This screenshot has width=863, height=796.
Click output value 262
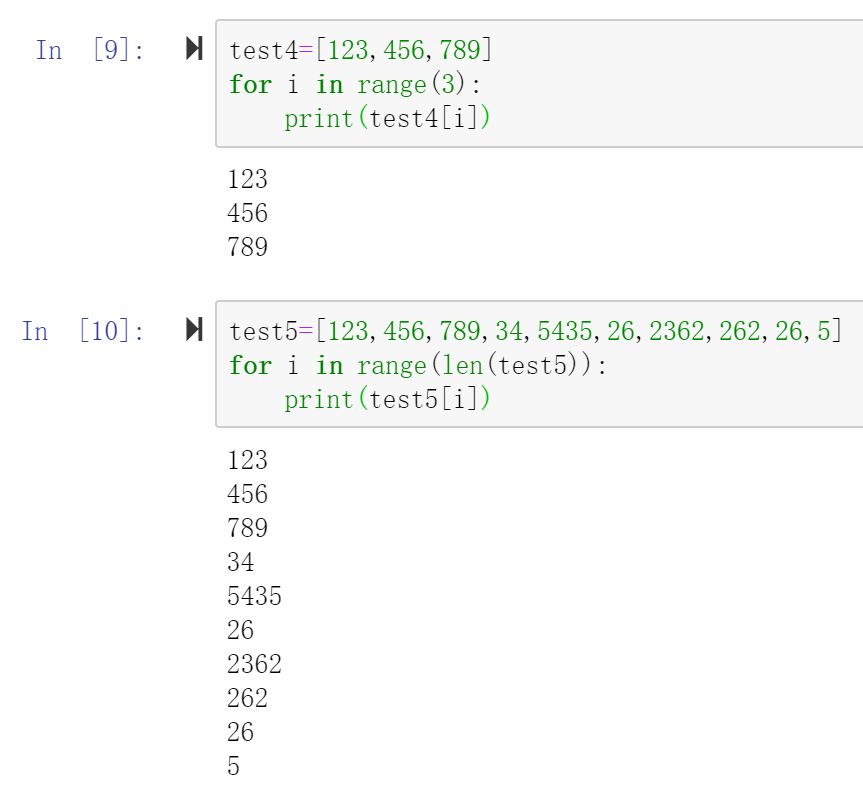[247, 698]
